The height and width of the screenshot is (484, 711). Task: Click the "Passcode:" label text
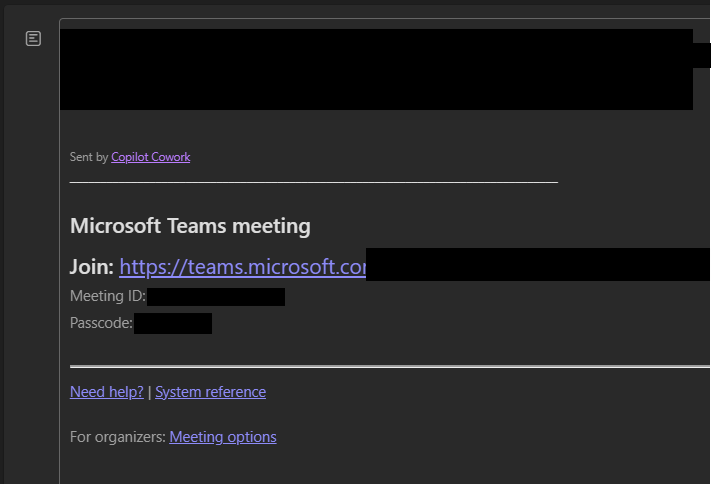coord(101,323)
